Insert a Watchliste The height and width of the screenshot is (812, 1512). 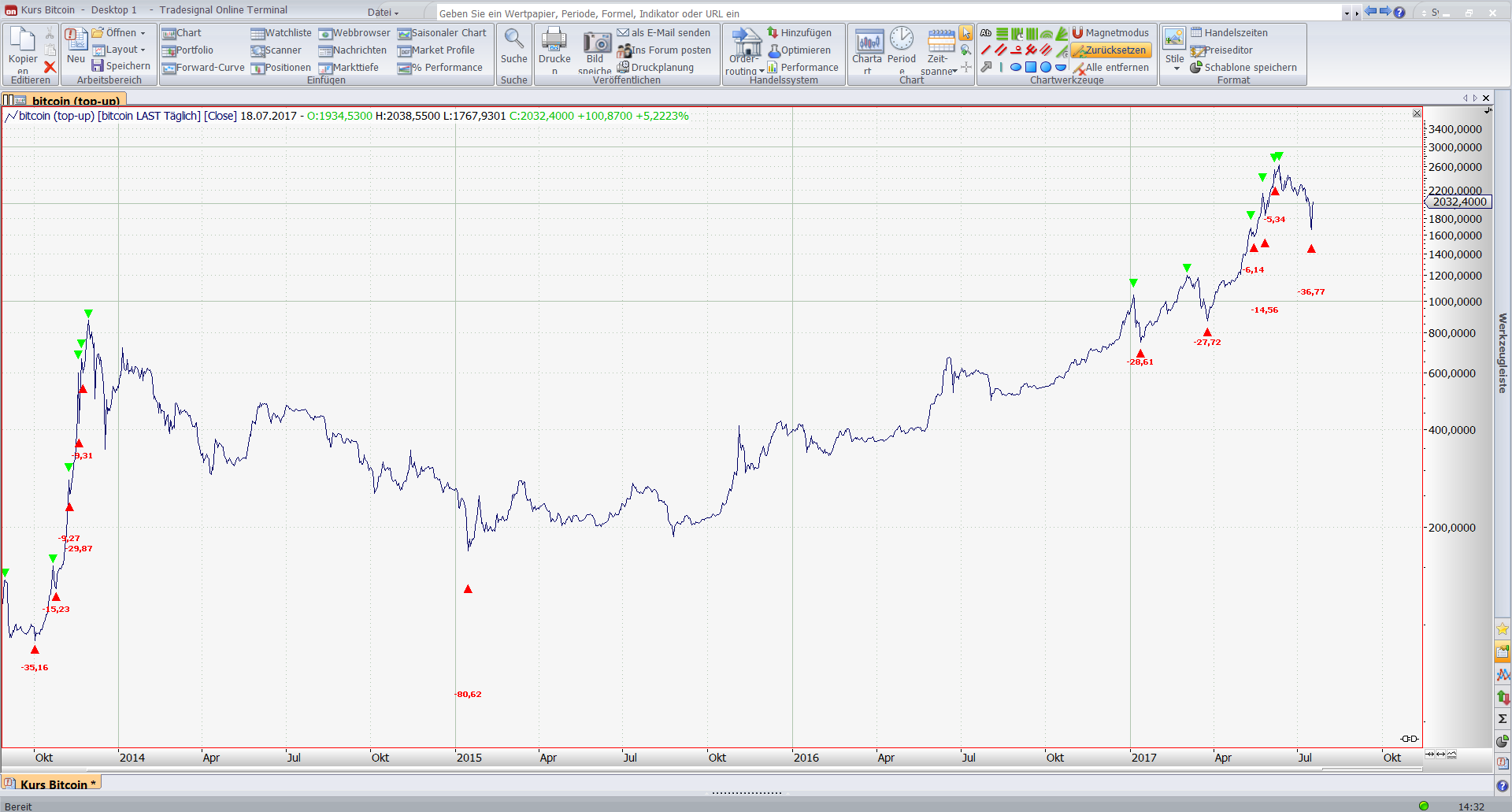[281, 33]
